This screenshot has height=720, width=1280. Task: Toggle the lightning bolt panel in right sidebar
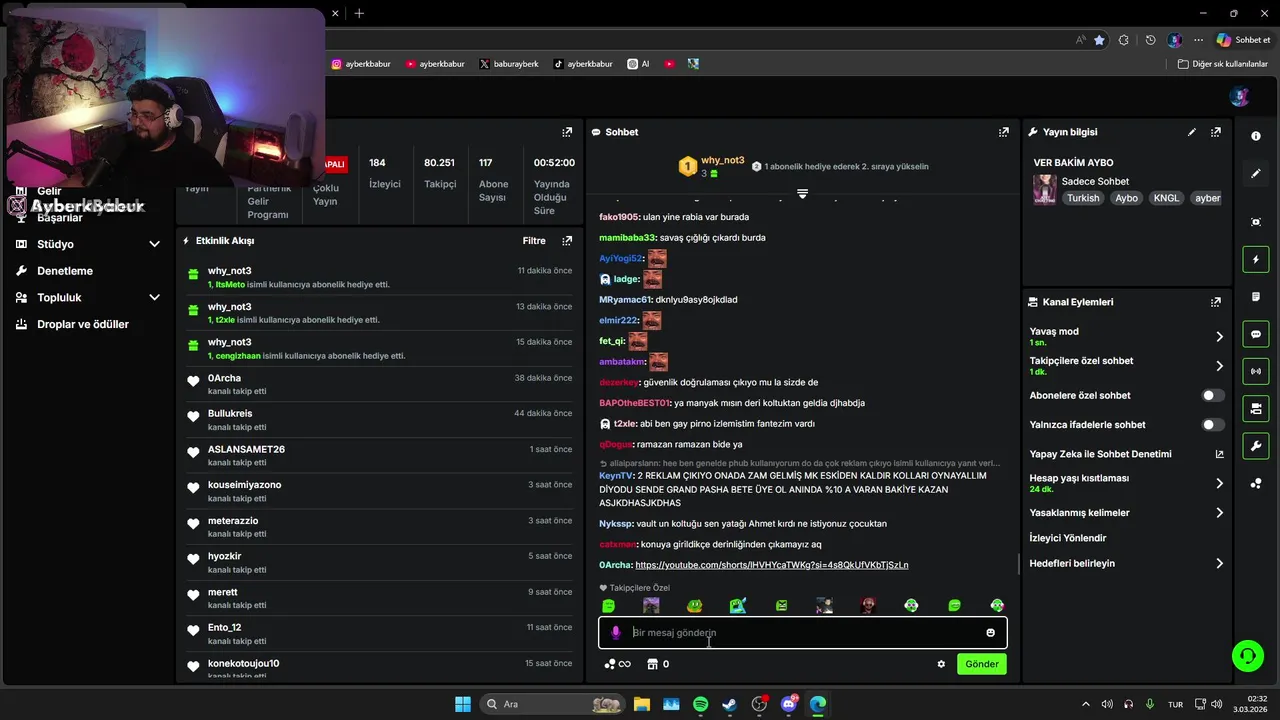(1256, 260)
